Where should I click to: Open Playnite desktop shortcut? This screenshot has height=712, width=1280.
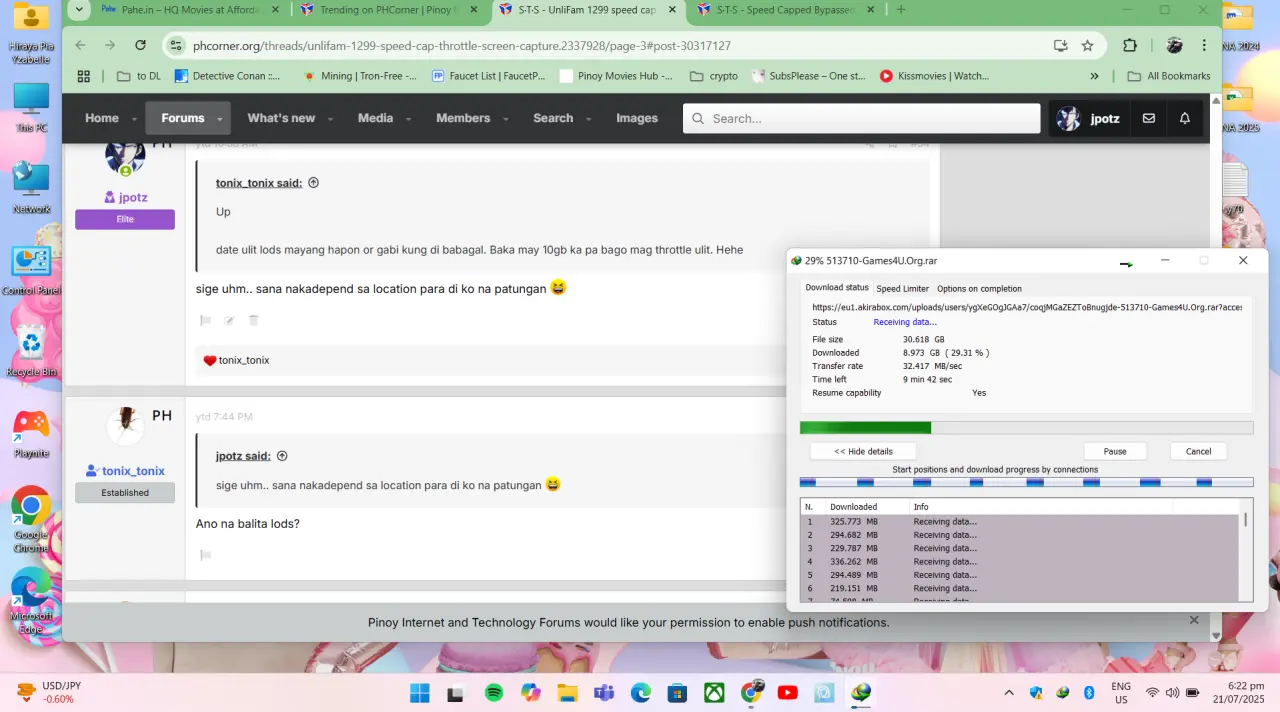(x=31, y=433)
